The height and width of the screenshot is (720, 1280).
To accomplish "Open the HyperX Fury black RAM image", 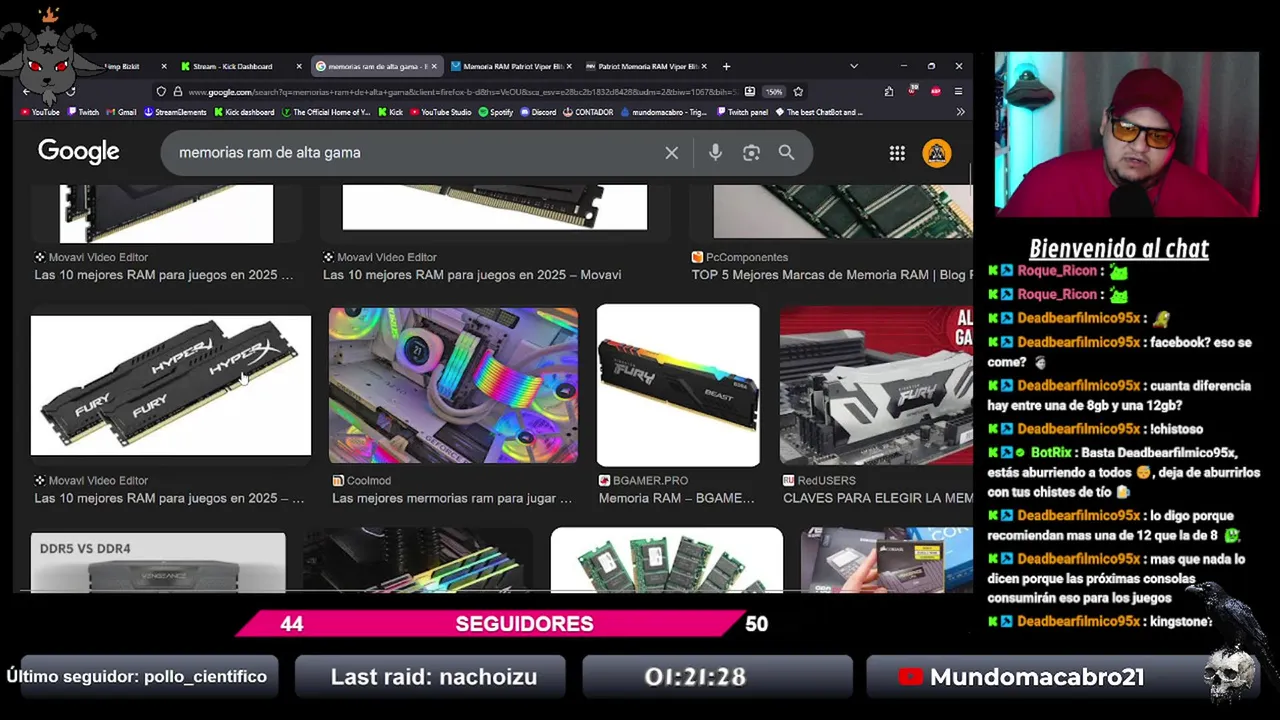I will click(x=171, y=385).
